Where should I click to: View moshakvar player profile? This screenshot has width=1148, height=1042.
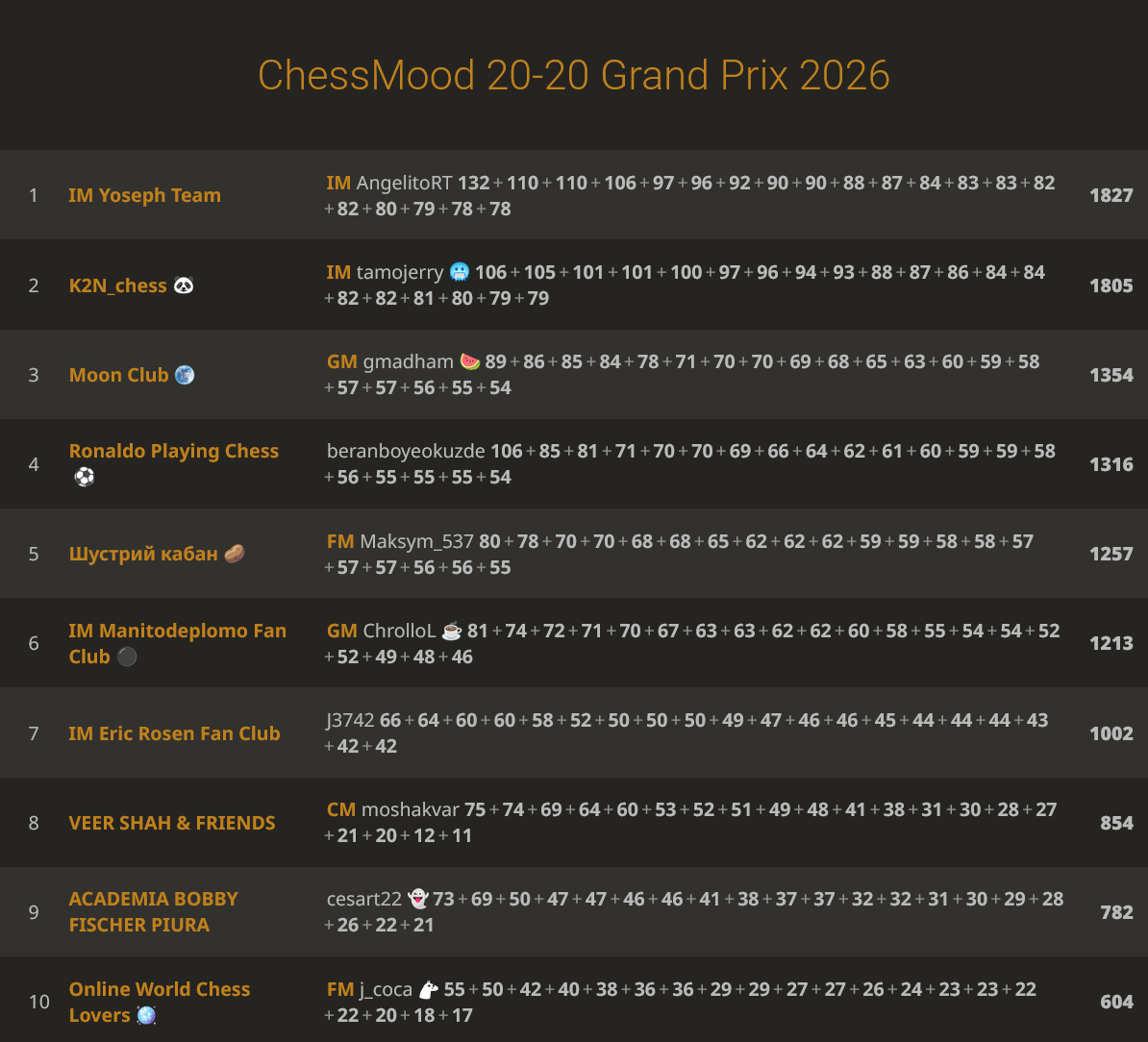410,809
